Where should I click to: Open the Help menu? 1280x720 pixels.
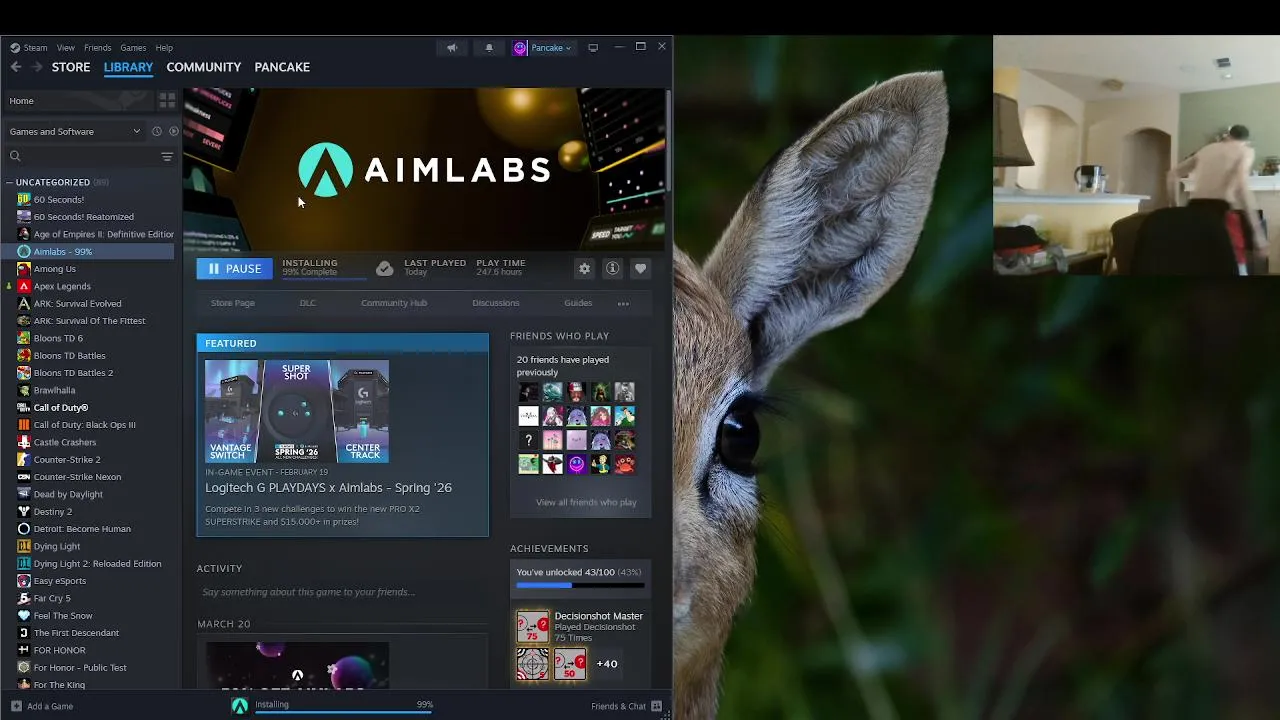(164, 47)
